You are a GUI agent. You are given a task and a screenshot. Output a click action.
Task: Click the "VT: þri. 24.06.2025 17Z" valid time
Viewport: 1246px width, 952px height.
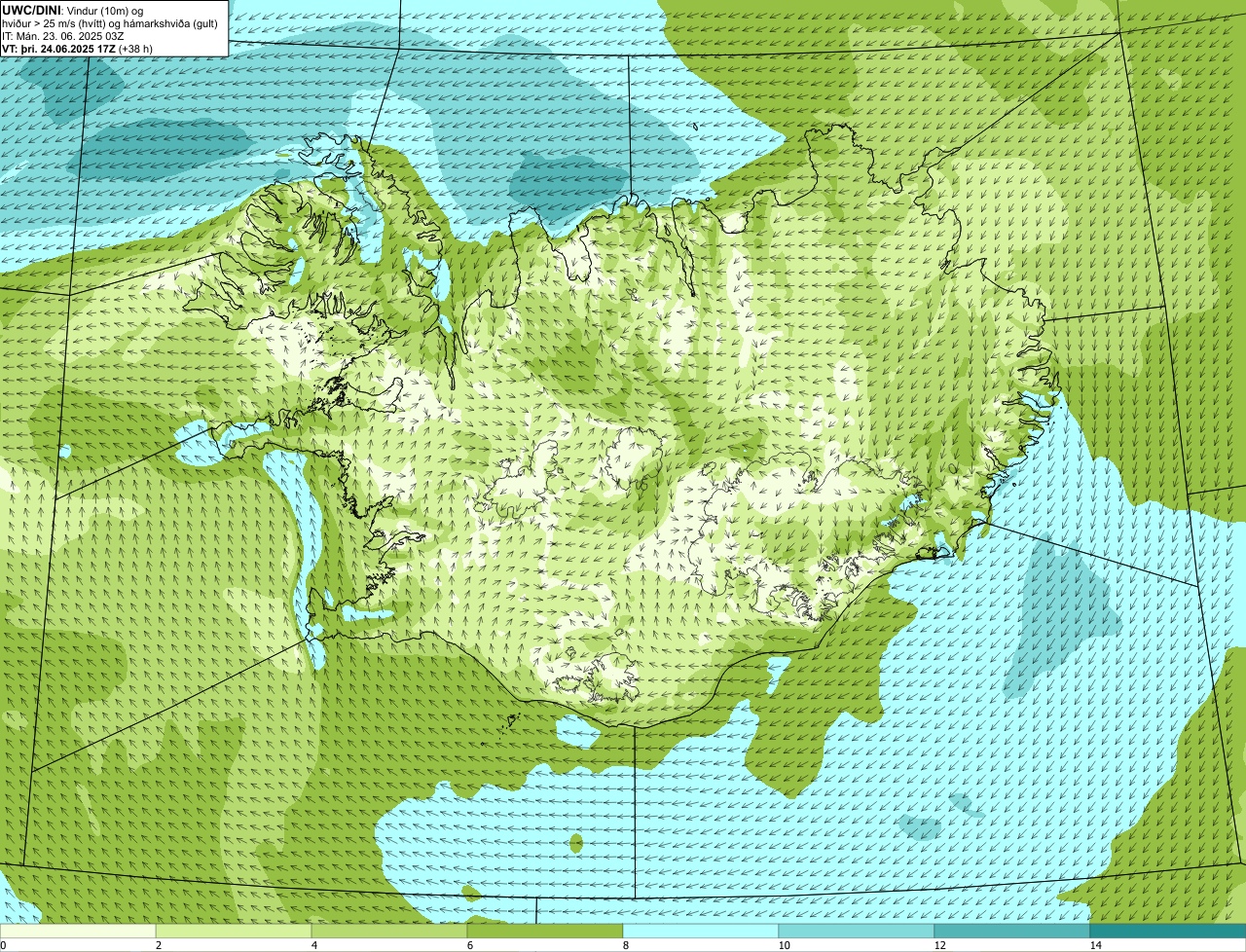click(58, 49)
